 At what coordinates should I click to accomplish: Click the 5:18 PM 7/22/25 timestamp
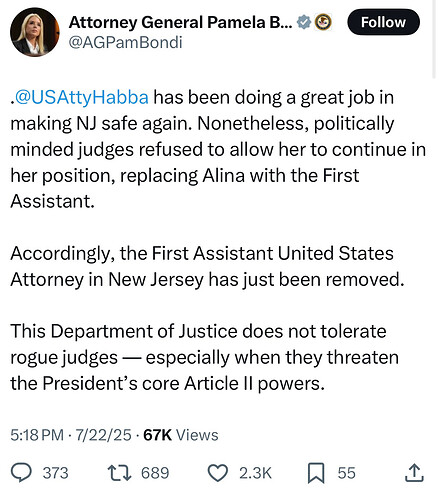71,435
